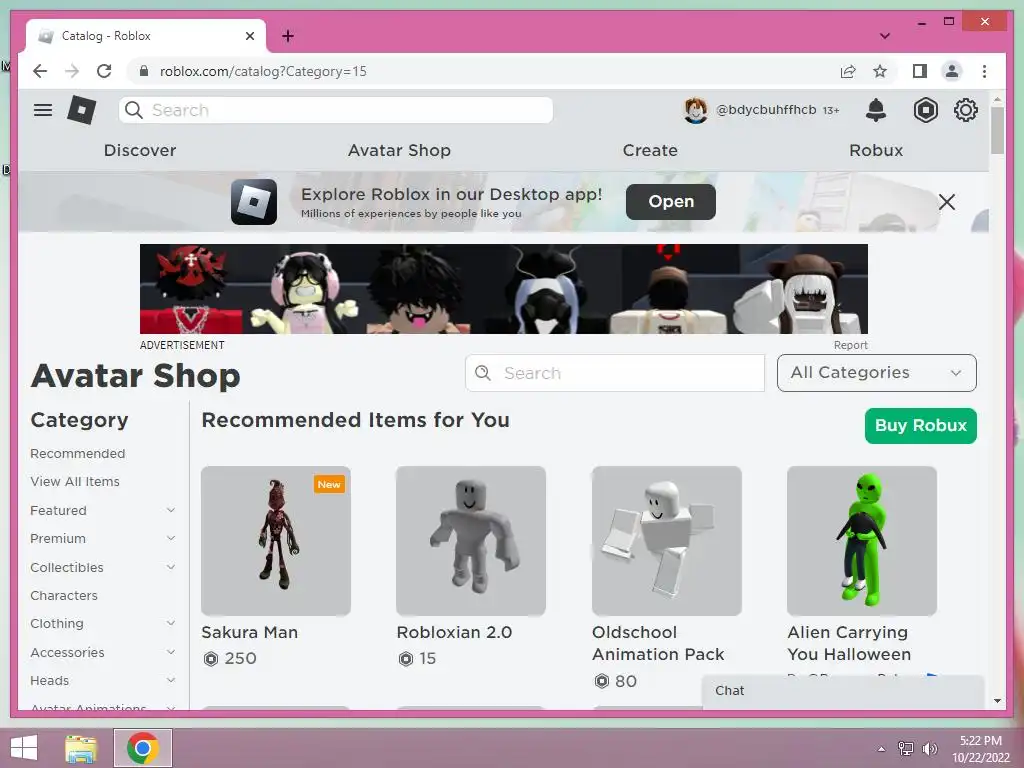Open Chrome profile icon
1024x768 pixels.
click(x=952, y=71)
